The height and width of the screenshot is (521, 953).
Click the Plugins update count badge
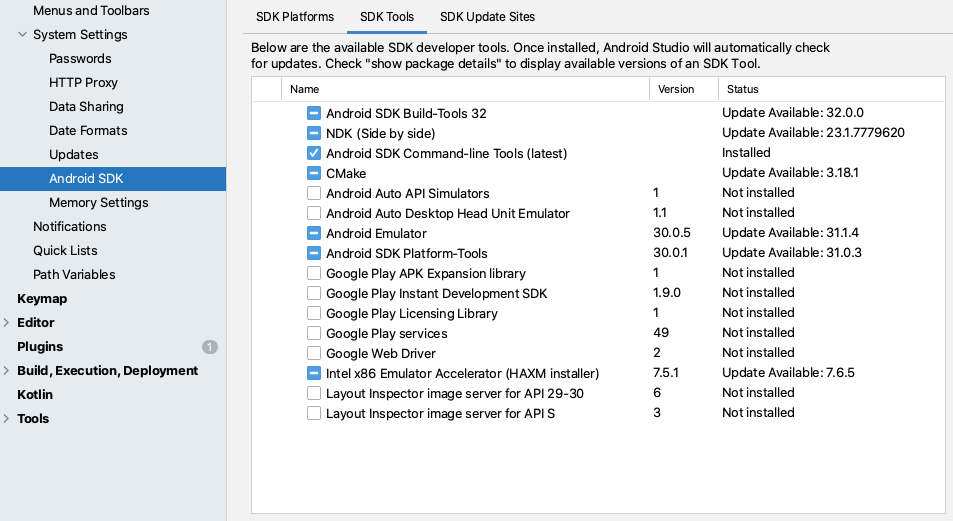coord(210,347)
